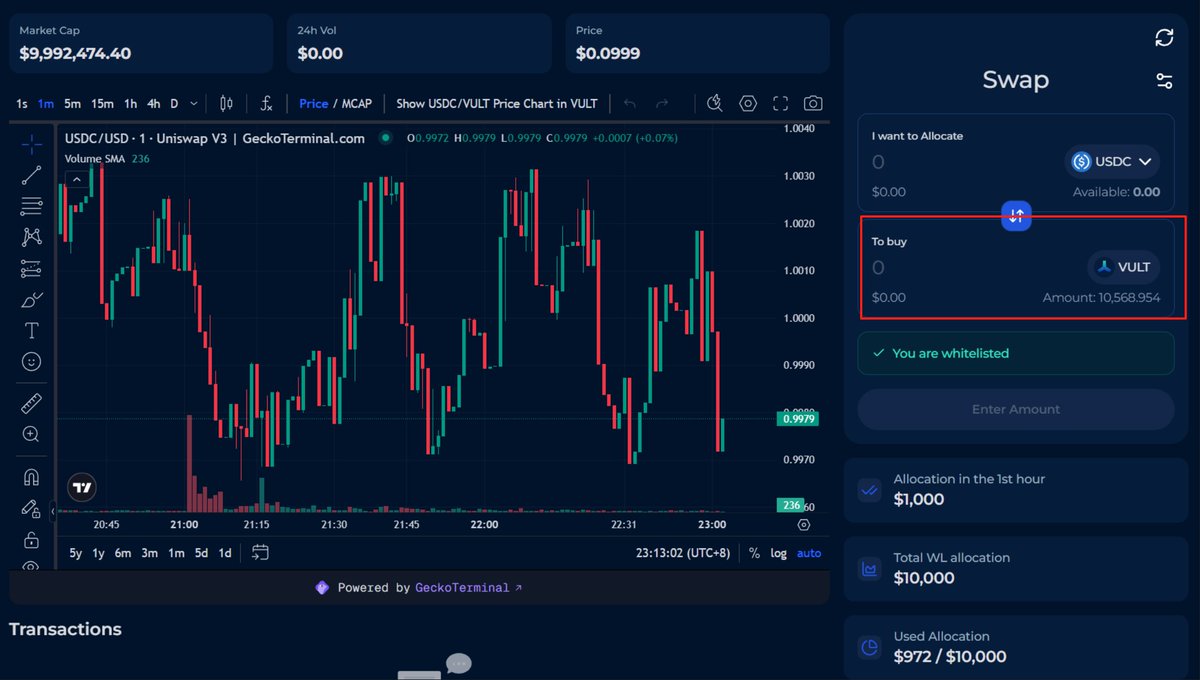This screenshot has width=1200, height=680.
Task: Click the TradingView logo on chart
Action: pyautogui.click(x=82, y=488)
